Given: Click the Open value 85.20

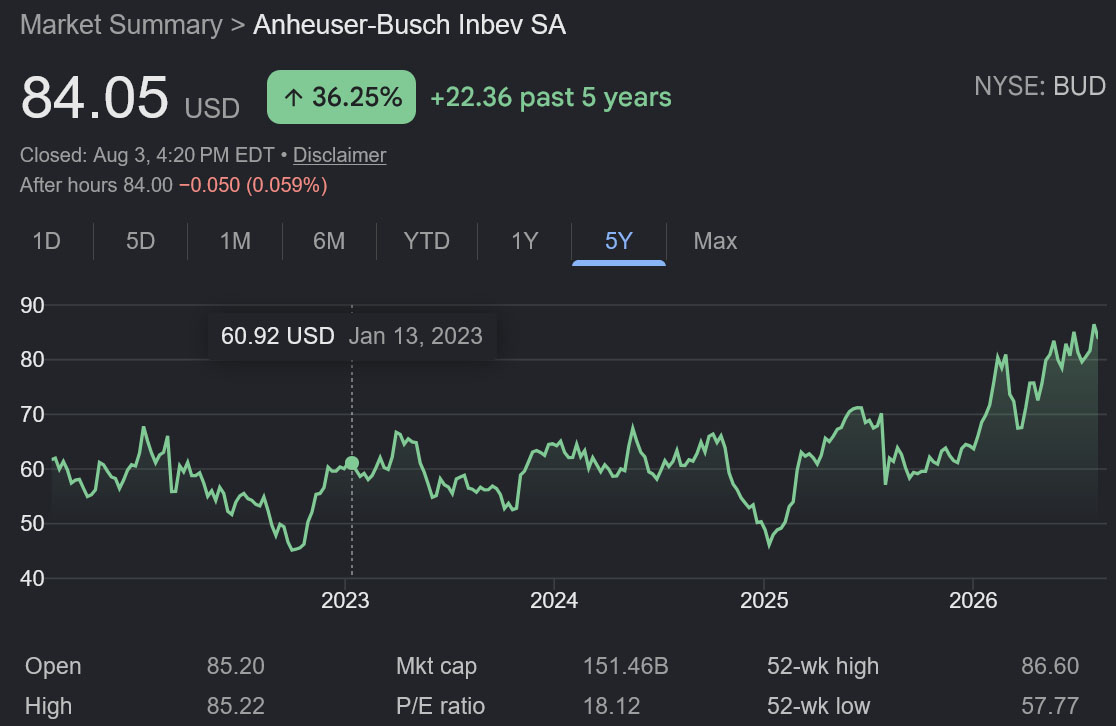Looking at the screenshot, I should point(236,666).
